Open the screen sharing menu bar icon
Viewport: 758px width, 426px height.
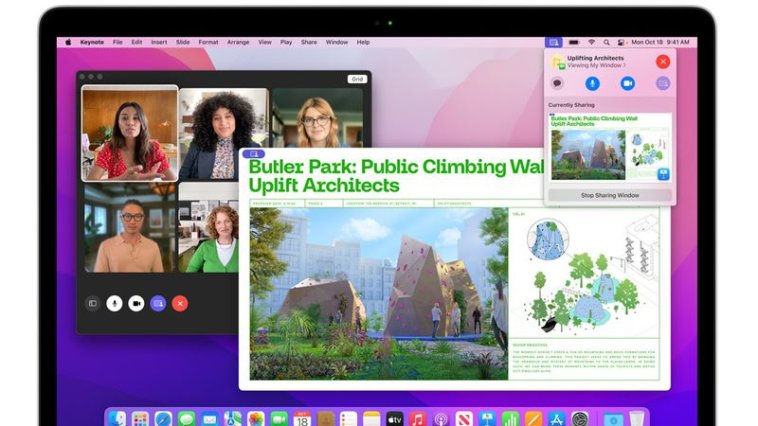coord(554,43)
